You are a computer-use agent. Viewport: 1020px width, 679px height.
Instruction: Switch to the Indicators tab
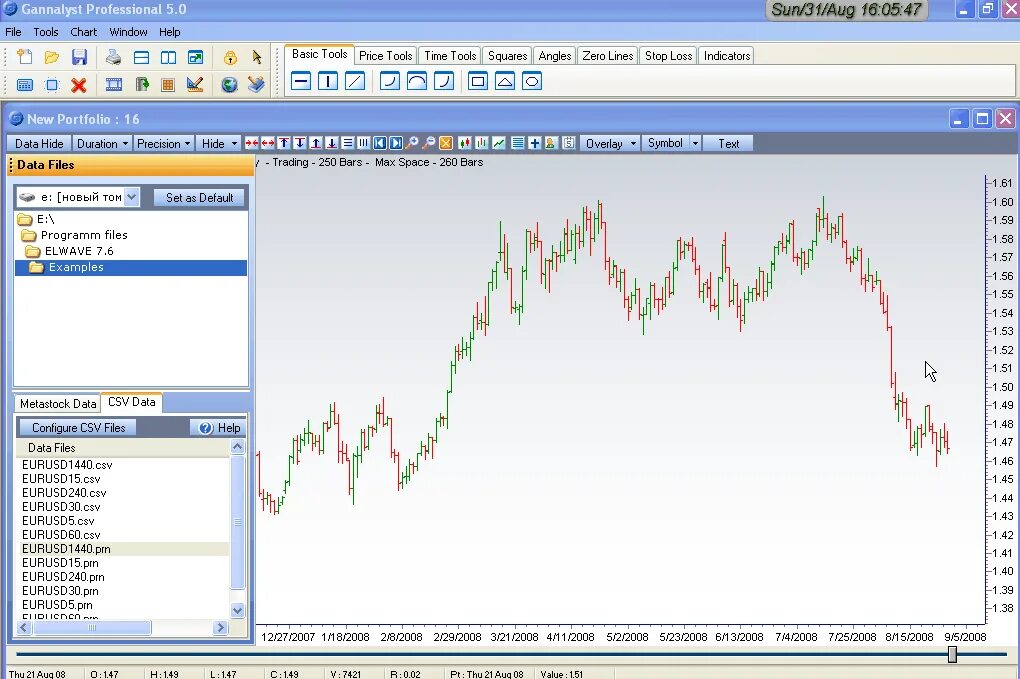point(727,56)
